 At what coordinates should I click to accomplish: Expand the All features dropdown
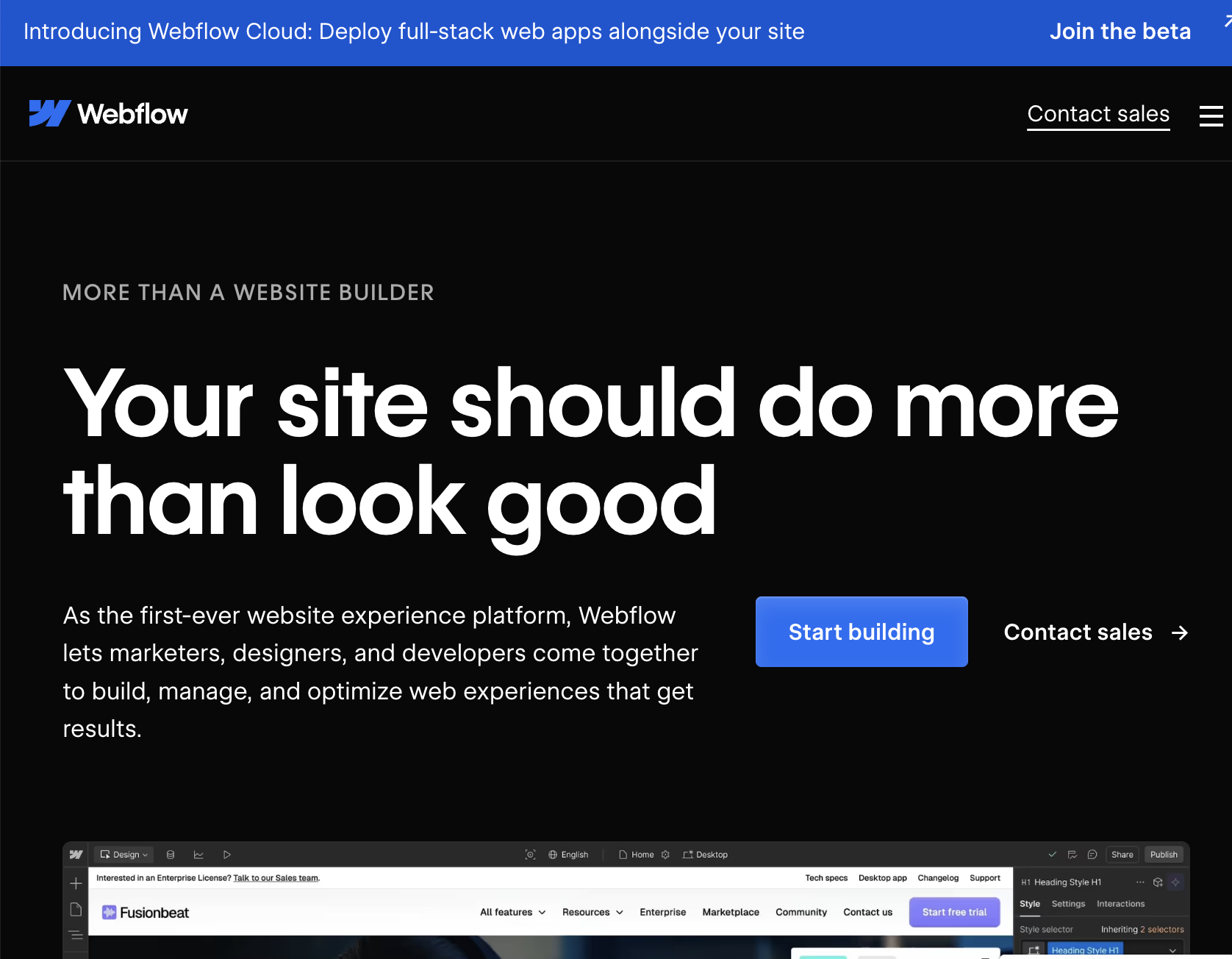513,912
